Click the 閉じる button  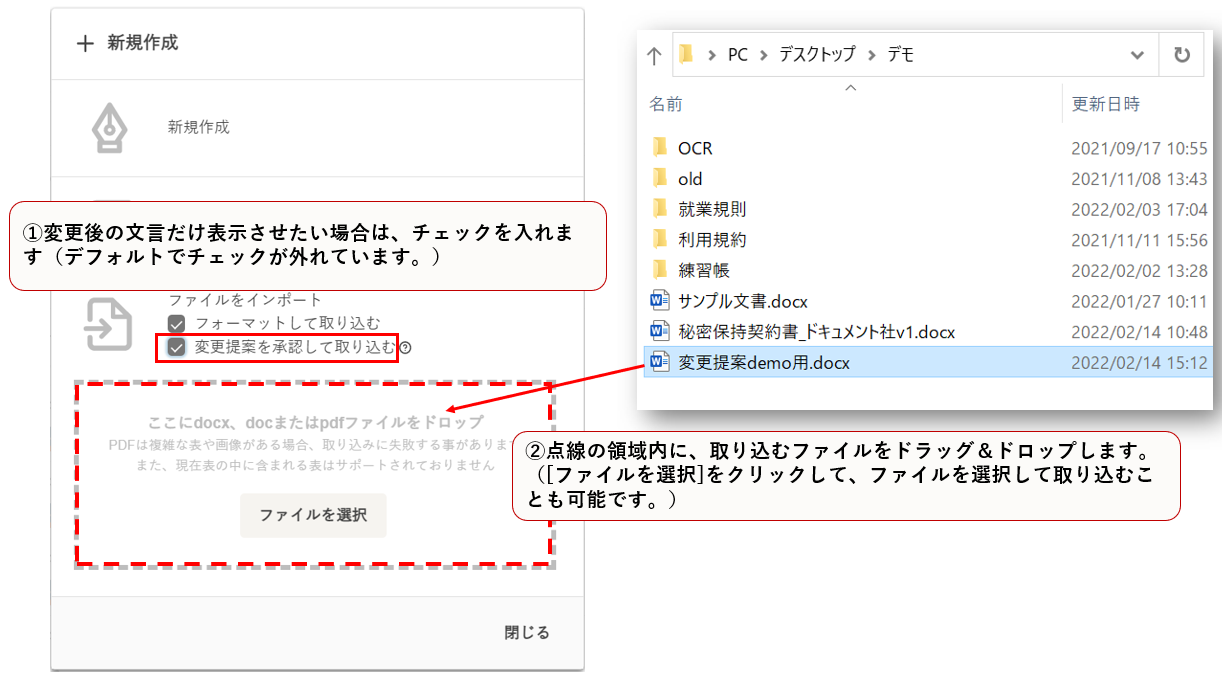tap(526, 632)
